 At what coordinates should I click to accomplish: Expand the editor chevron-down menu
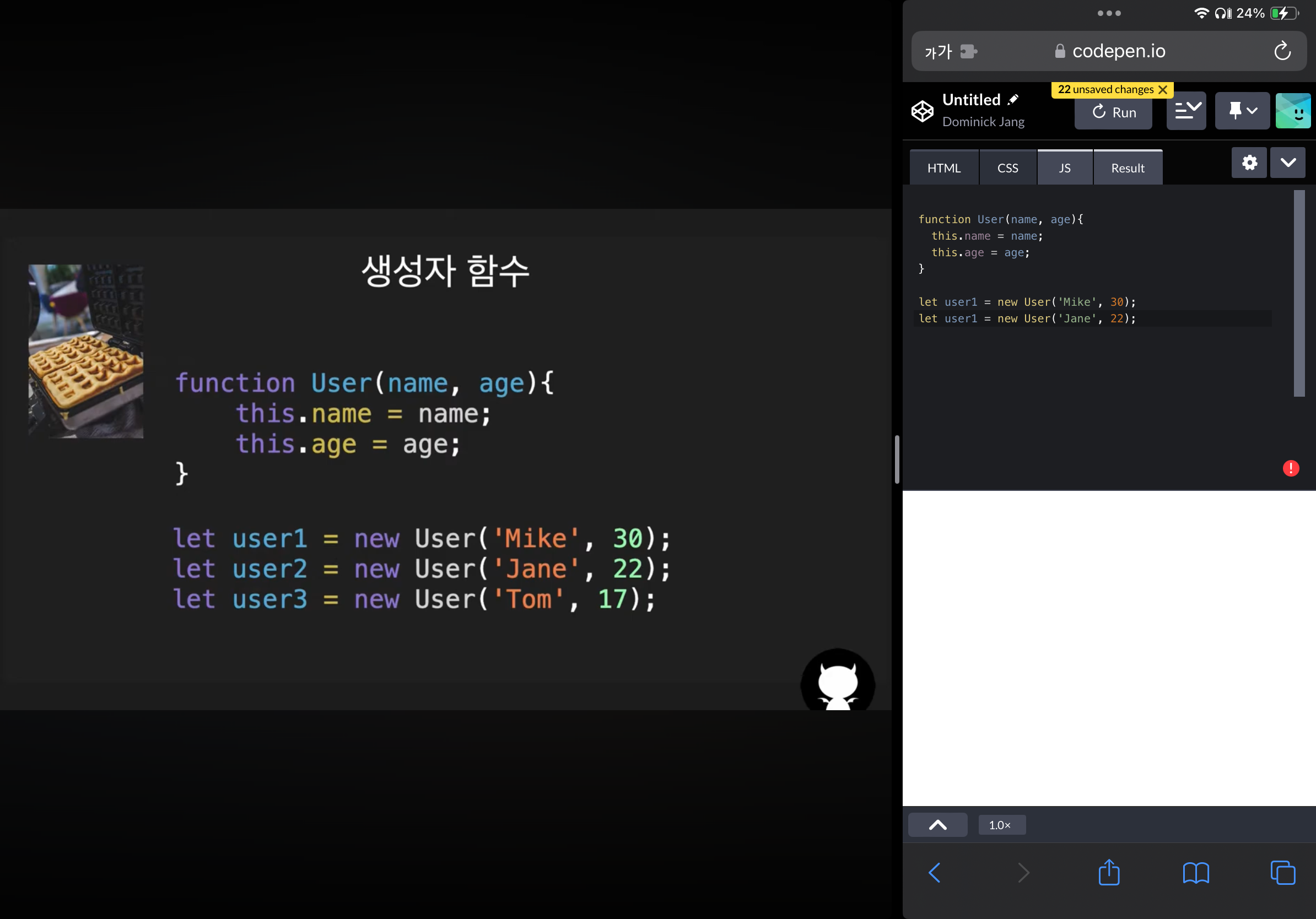[1287, 163]
